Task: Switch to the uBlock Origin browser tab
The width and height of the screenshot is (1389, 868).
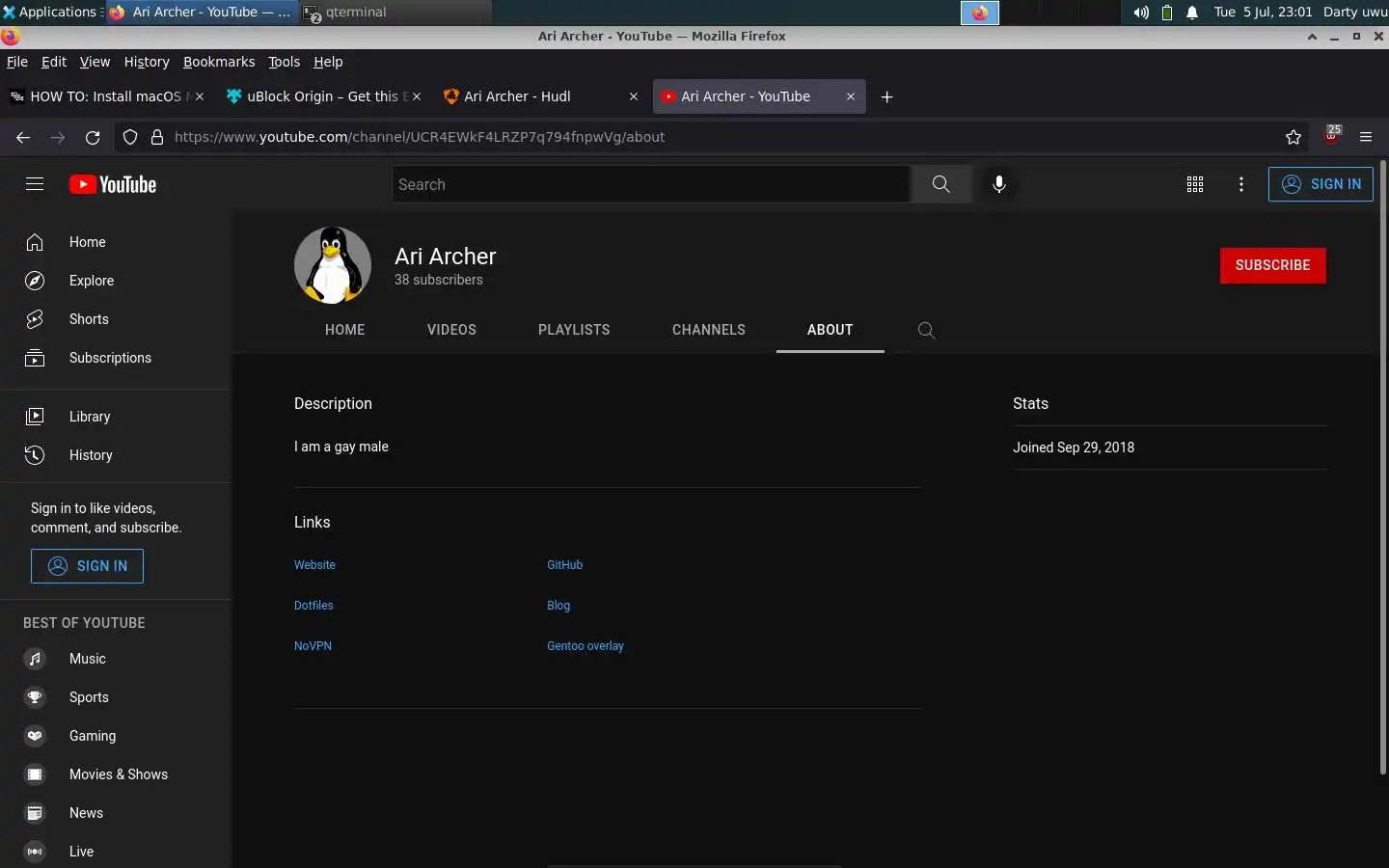Action: pyautogui.click(x=323, y=96)
